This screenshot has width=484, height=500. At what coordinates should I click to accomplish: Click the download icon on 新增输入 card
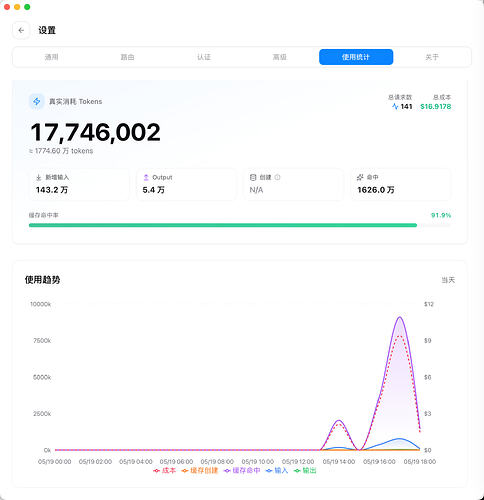click(x=39, y=177)
